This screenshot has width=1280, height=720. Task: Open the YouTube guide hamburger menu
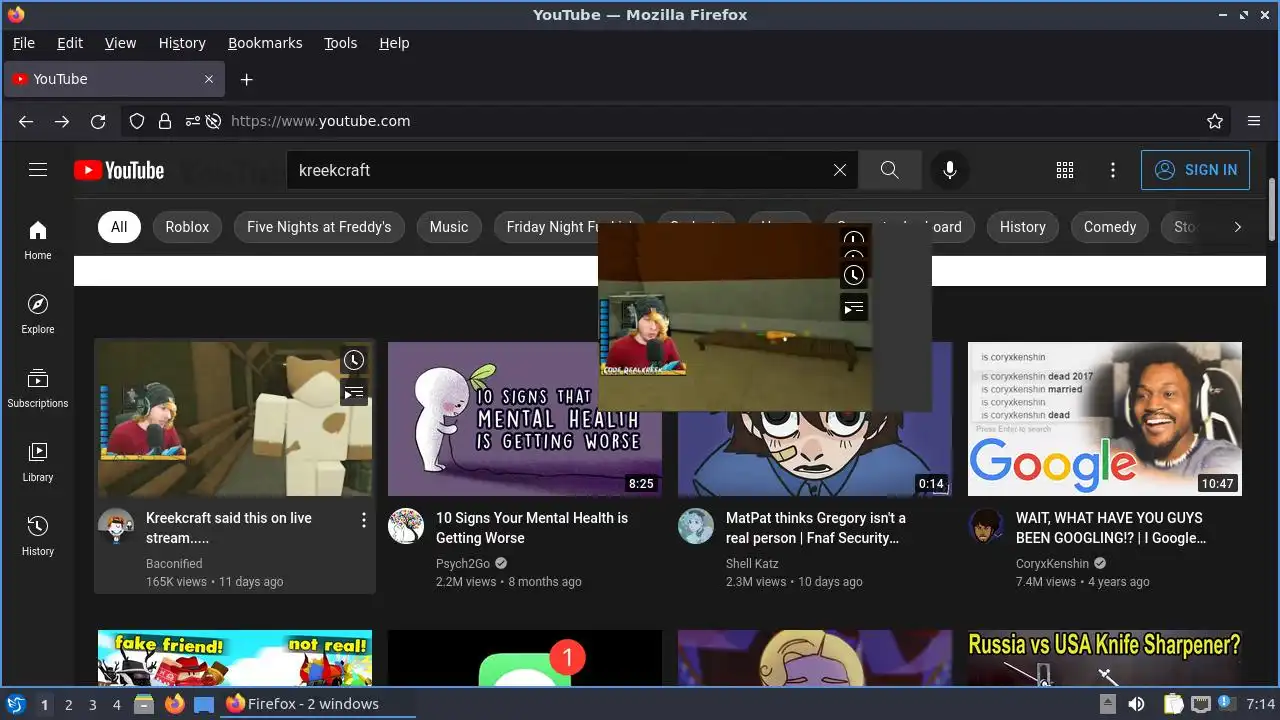(38, 170)
